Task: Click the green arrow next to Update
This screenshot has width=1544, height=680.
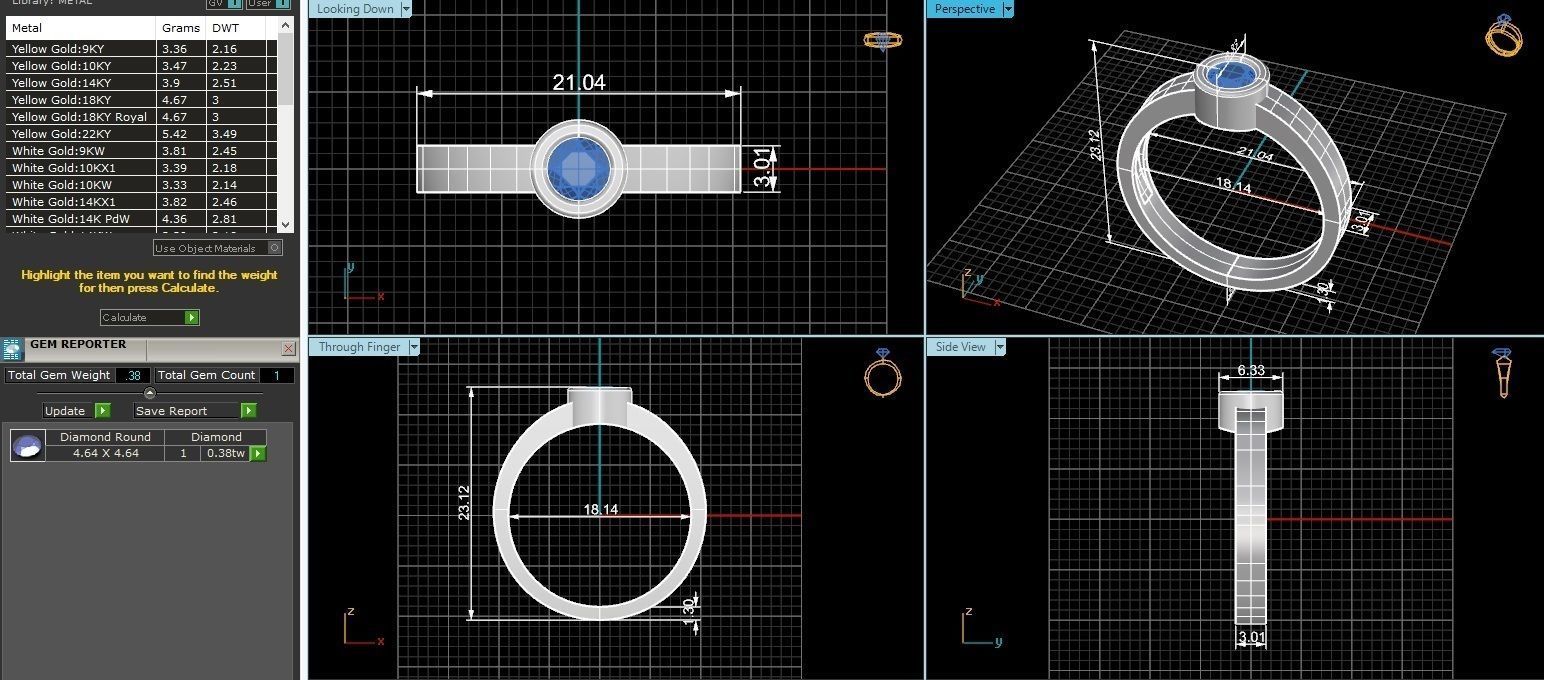Action: pyautogui.click(x=102, y=411)
